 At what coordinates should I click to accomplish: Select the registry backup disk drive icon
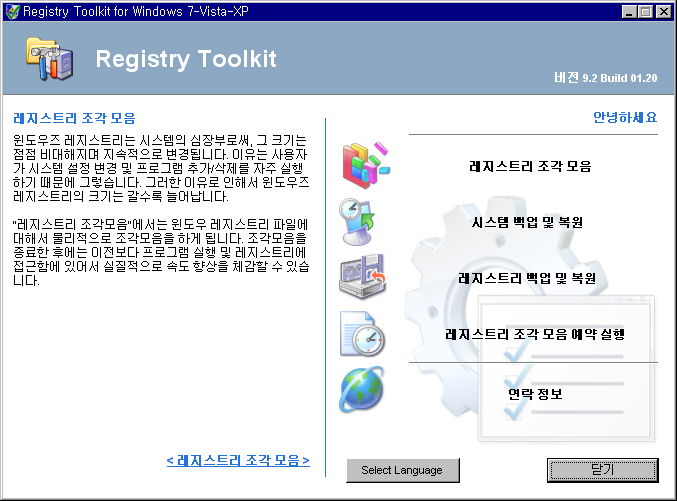pos(362,277)
